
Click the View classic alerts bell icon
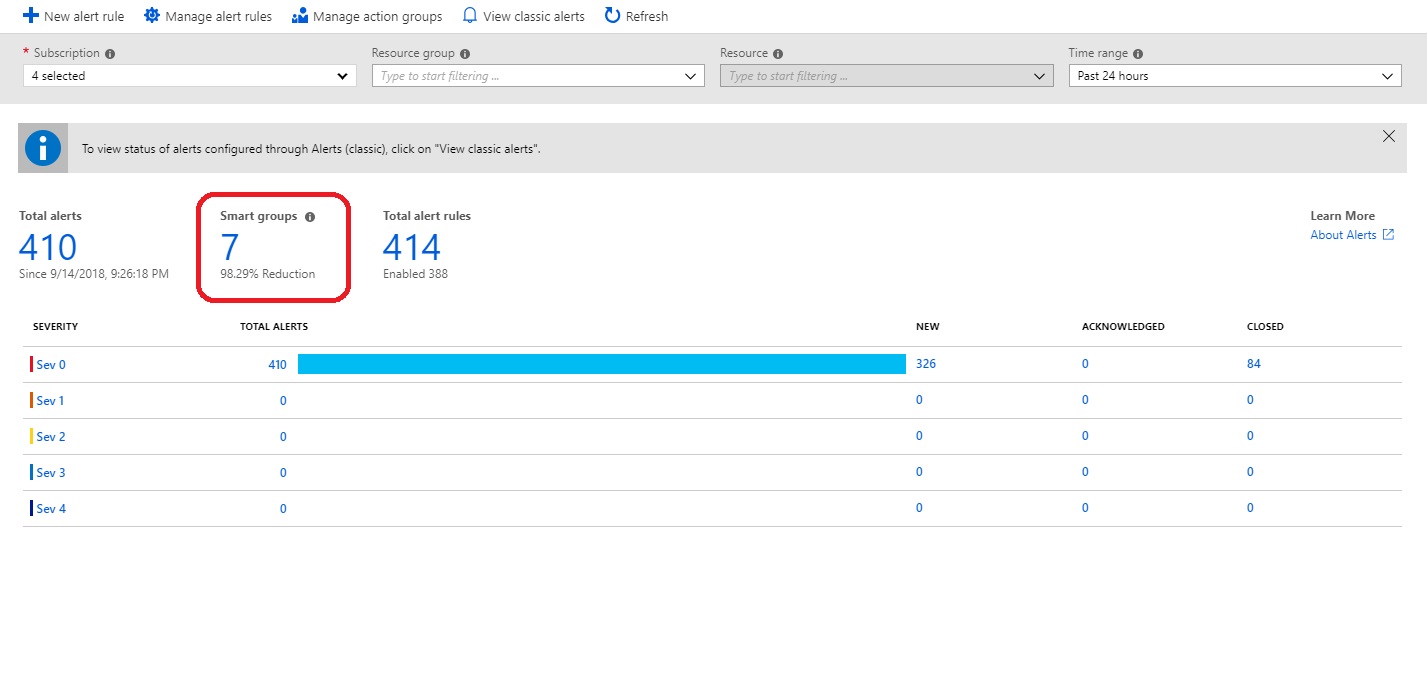click(469, 16)
